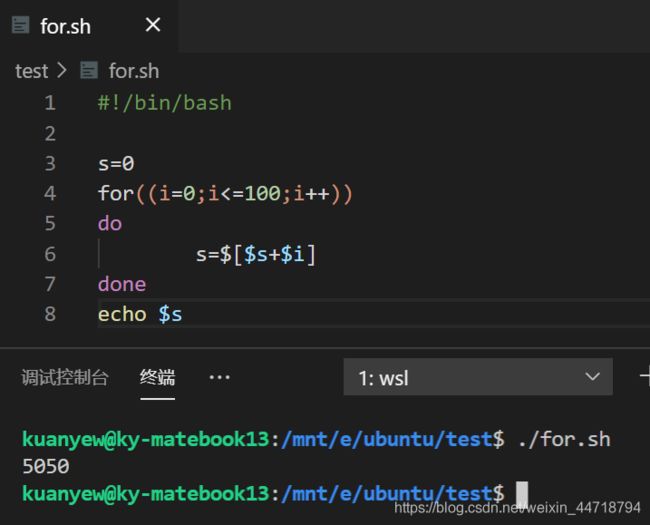Click the 's=0' code line
Viewport: 650px width, 525px height.
pyautogui.click(x=116, y=163)
